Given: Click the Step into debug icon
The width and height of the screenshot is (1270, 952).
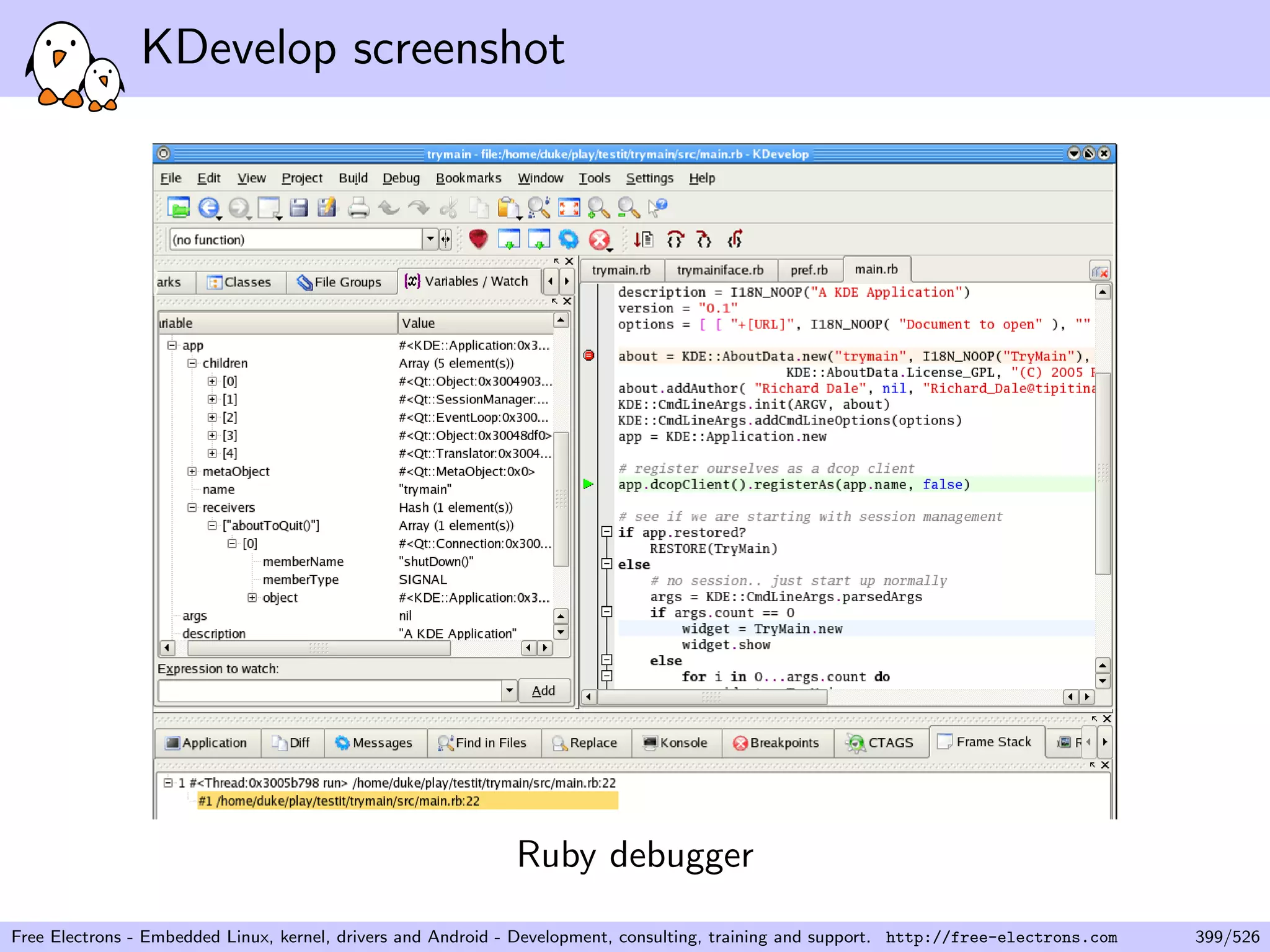Looking at the screenshot, I should (x=704, y=239).
